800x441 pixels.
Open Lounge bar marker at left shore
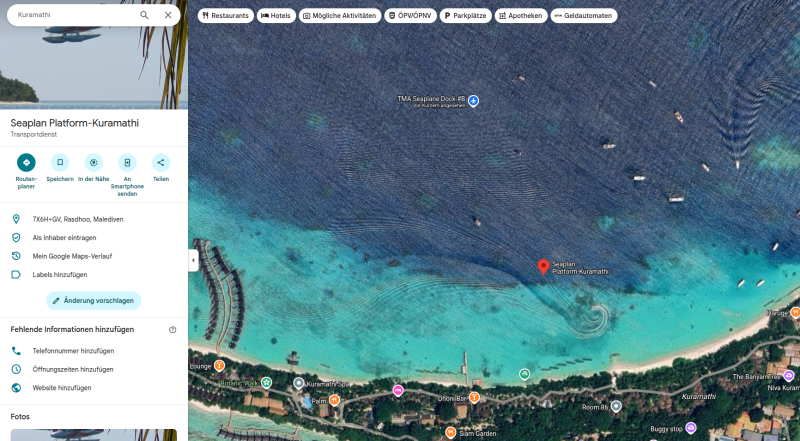coord(219,365)
